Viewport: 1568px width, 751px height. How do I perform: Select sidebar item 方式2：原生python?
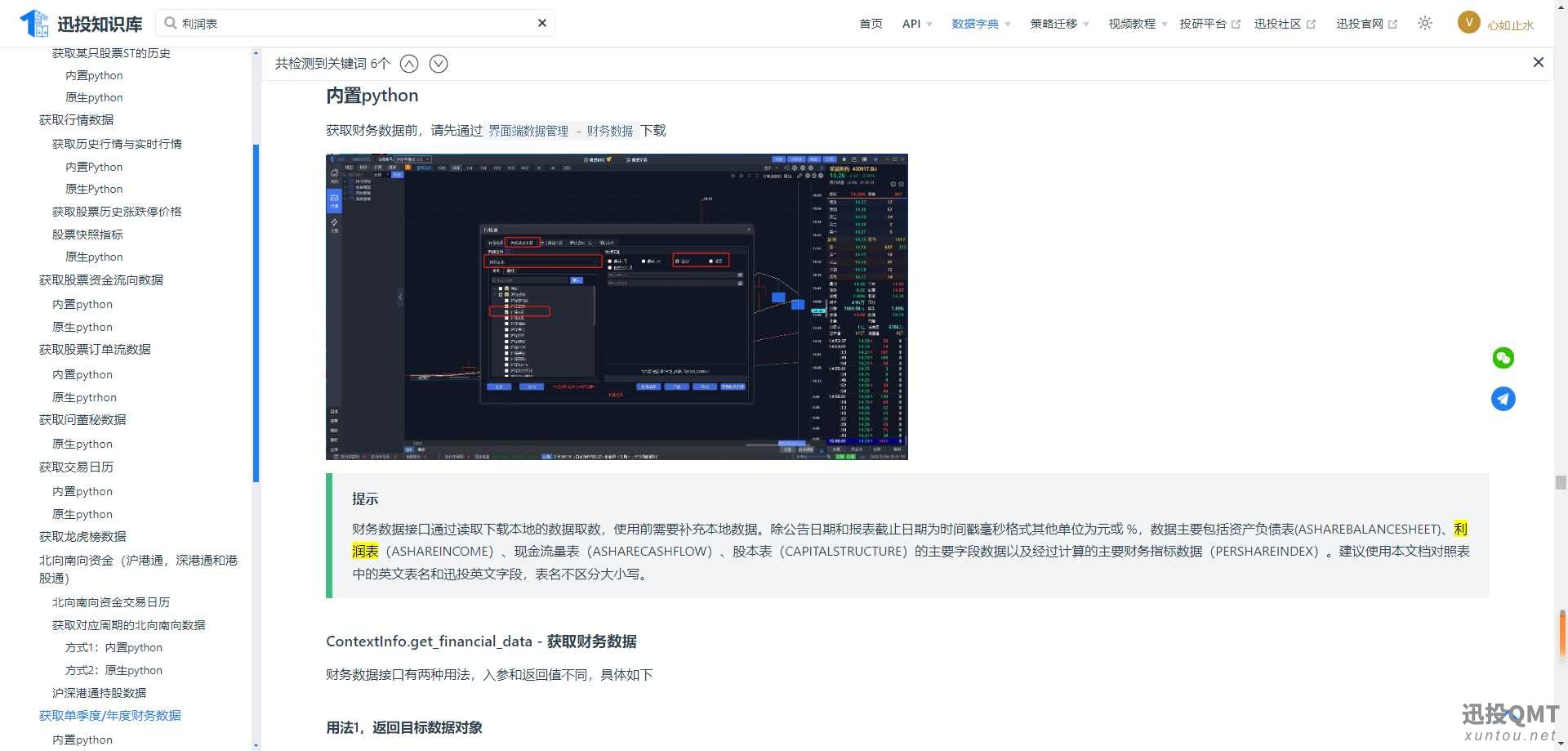point(114,670)
